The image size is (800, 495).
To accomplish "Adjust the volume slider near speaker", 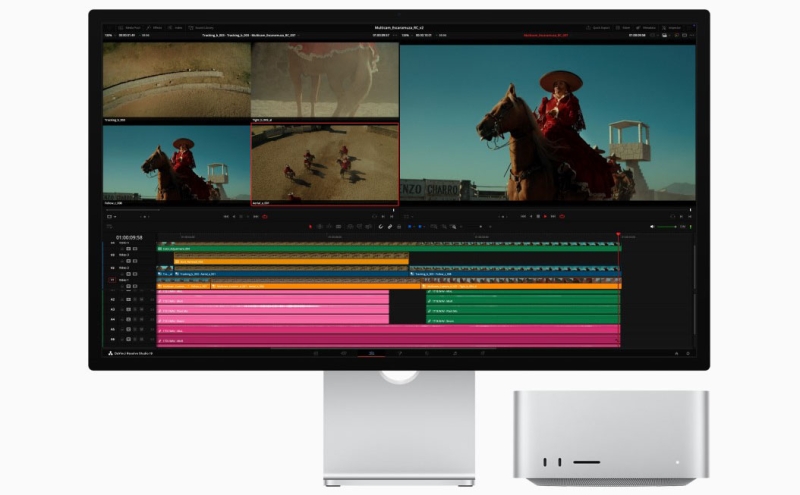I will (667, 227).
